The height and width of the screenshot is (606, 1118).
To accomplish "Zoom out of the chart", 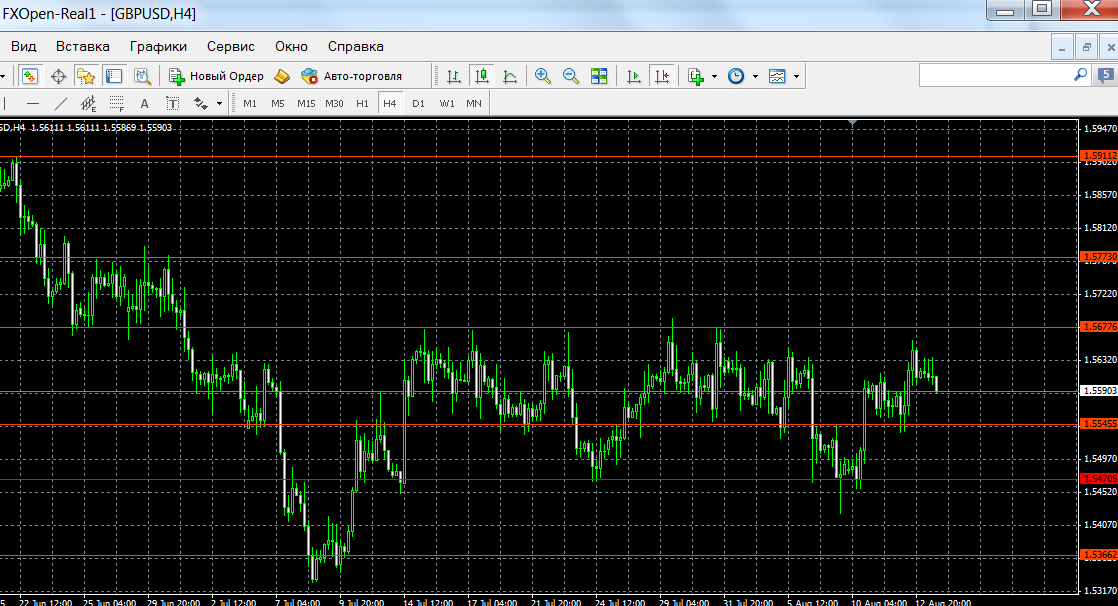I will pos(571,76).
